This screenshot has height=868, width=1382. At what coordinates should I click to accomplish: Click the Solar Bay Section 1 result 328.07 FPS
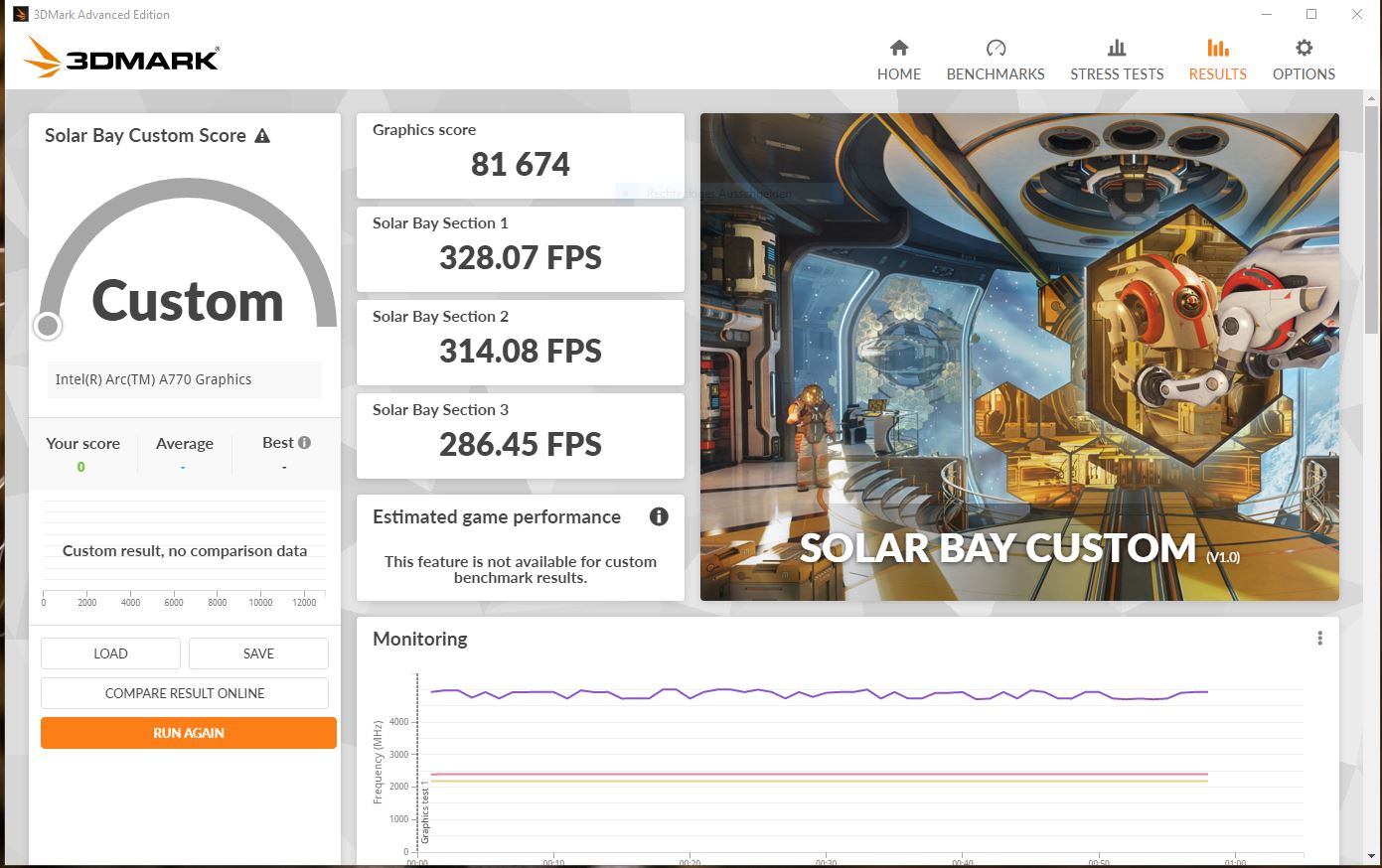(x=521, y=257)
